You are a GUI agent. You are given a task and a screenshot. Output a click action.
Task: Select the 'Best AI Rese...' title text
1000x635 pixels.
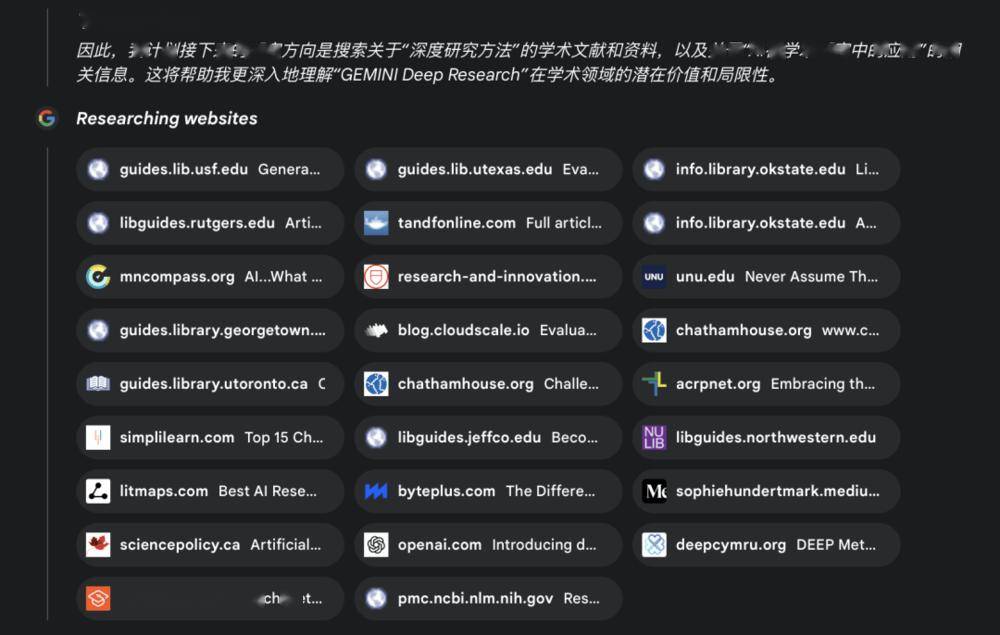coord(267,492)
